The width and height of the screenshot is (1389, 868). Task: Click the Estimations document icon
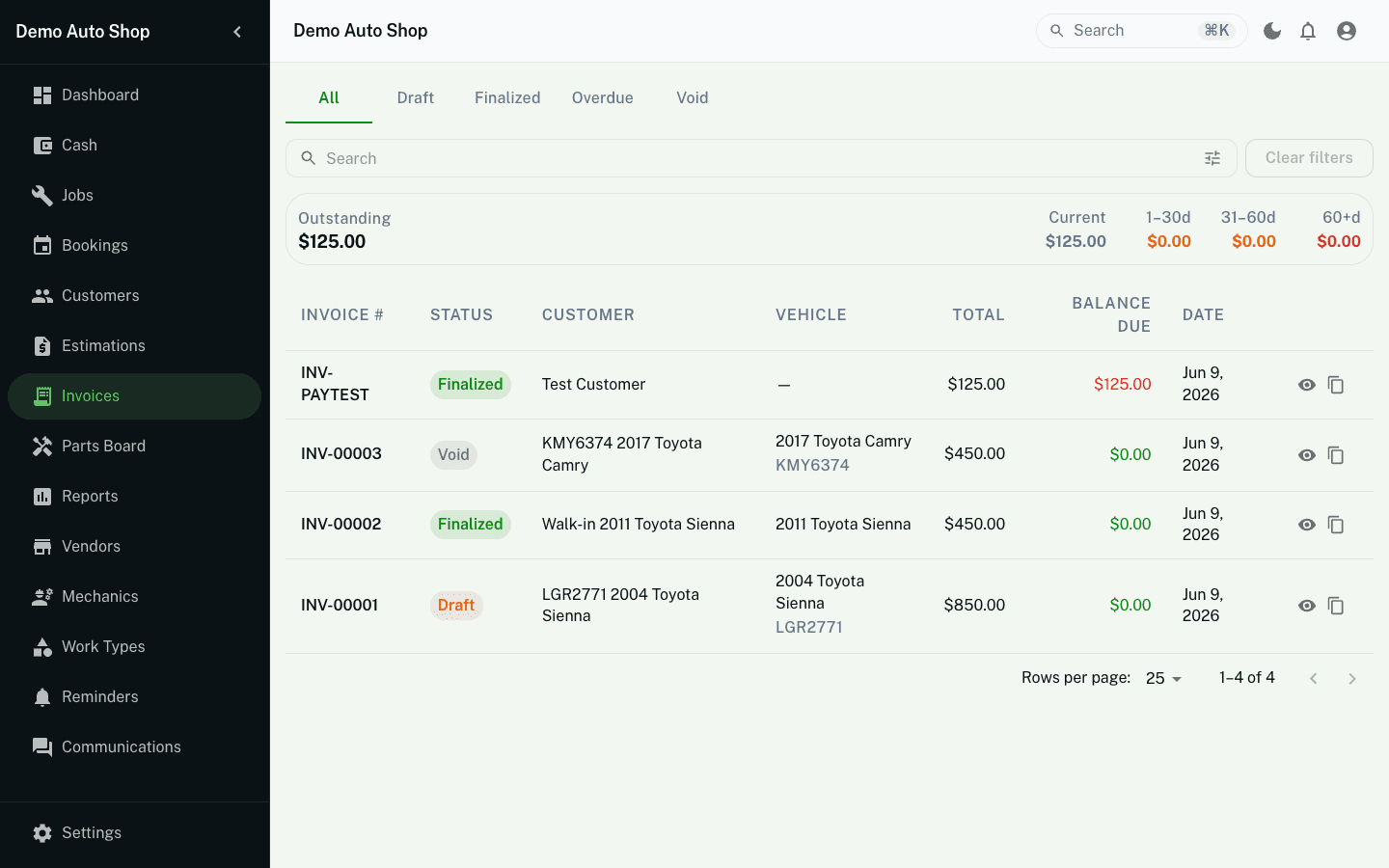click(42, 346)
